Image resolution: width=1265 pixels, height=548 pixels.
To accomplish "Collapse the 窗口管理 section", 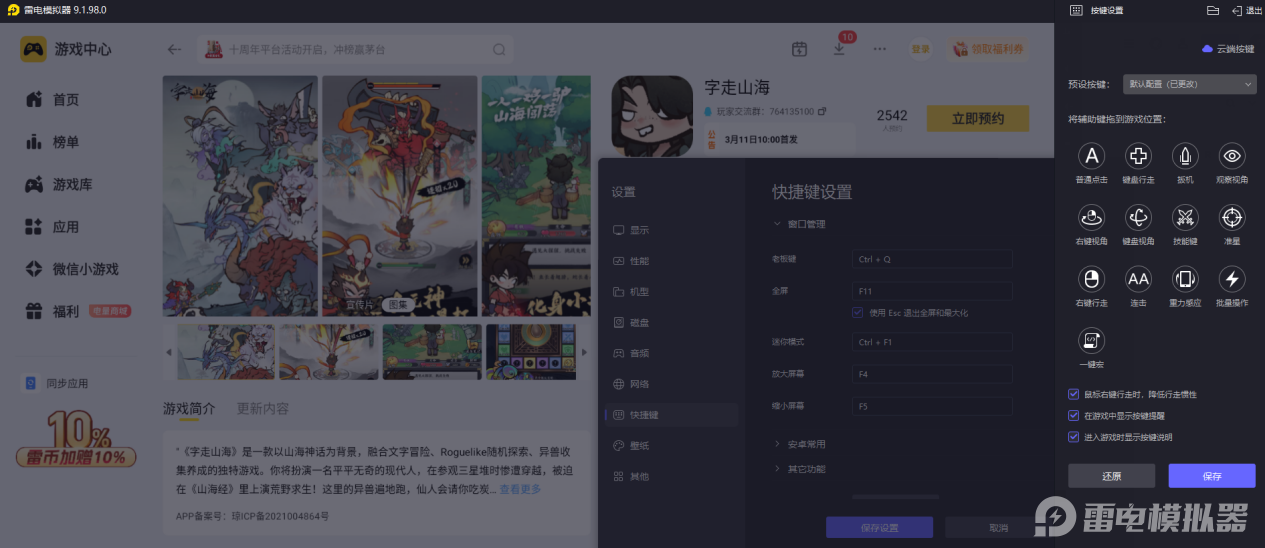I will [800, 224].
